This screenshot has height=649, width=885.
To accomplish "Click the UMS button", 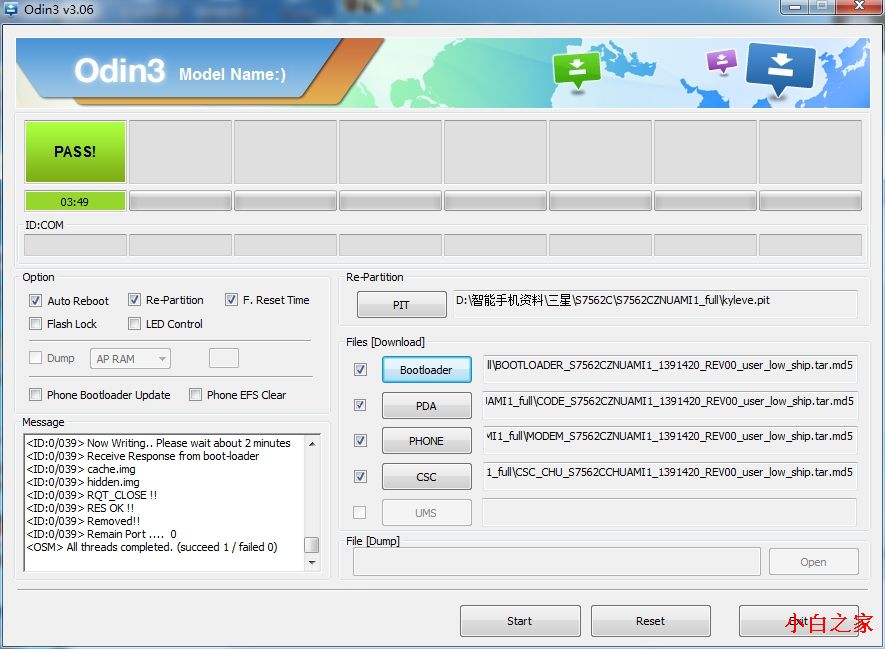I will pos(426,513).
